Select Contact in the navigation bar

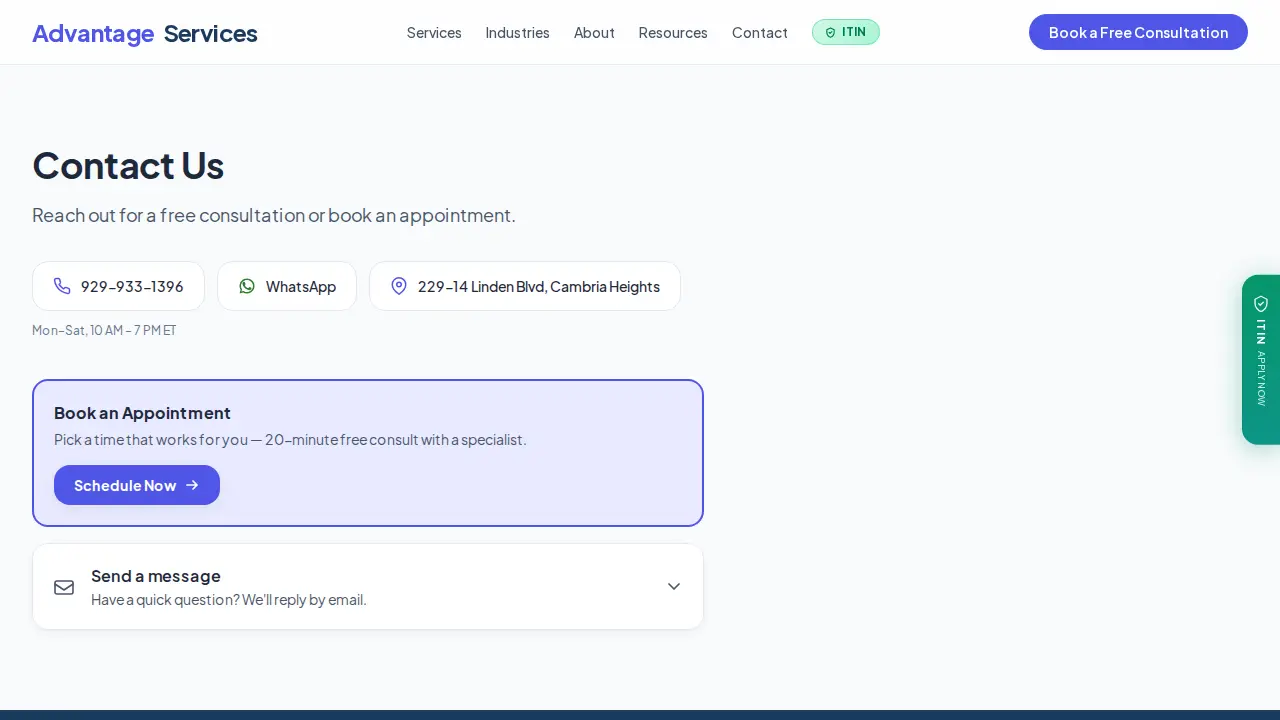coord(760,33)
